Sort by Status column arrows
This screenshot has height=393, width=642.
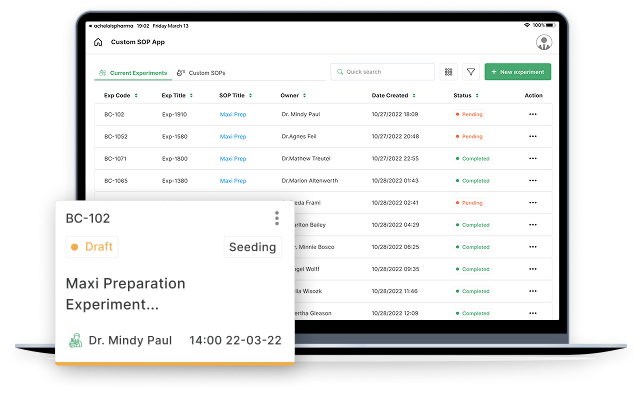(477, 95)
